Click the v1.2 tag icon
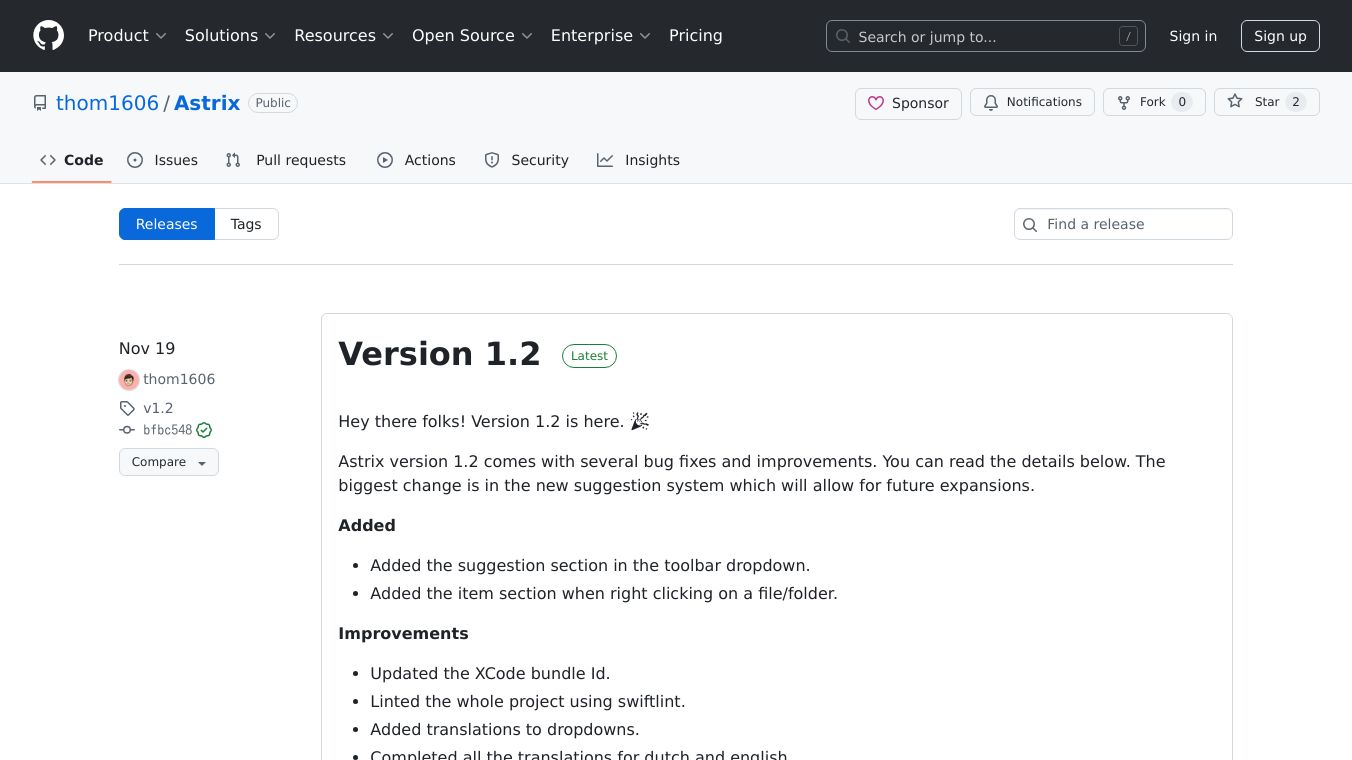The height and width of the screenshot is (760, 1352). click(127, 408)
